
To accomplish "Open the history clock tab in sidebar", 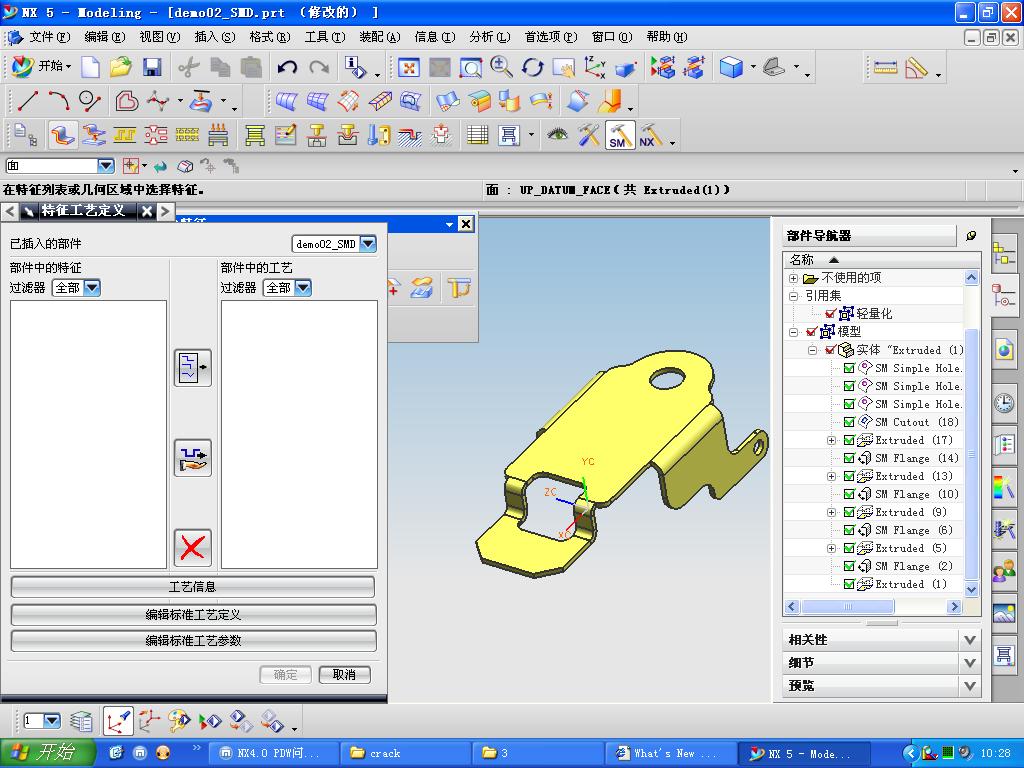I will (x=1004, y=402).
